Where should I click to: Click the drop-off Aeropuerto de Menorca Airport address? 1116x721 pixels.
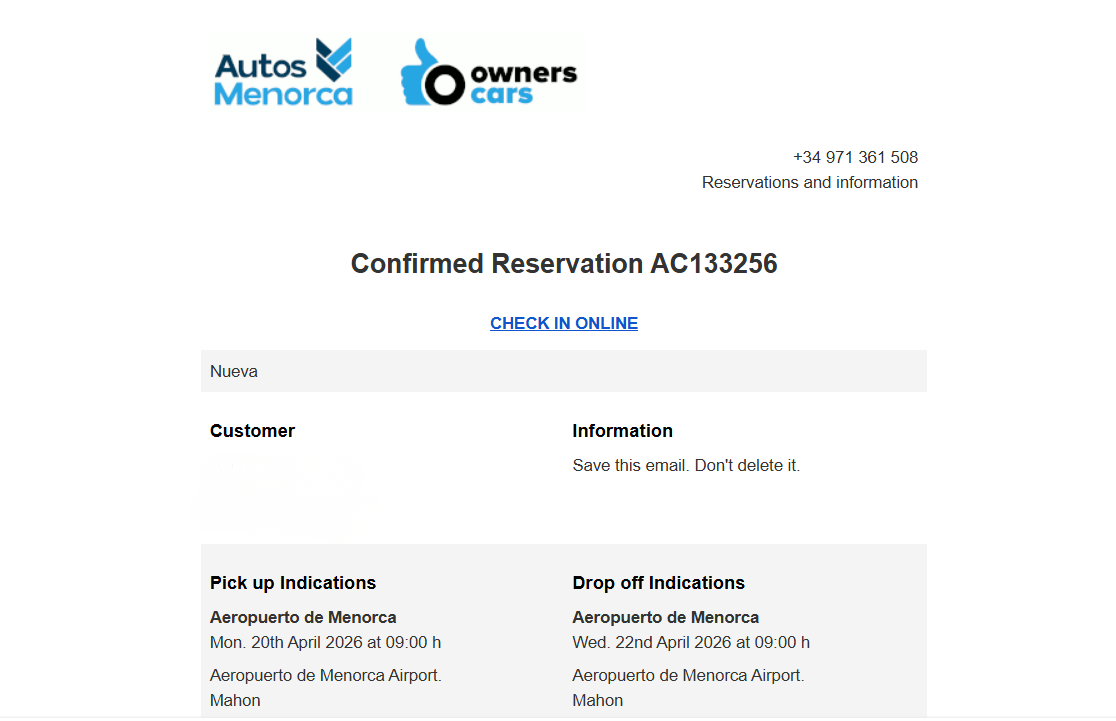pos(688,675)
